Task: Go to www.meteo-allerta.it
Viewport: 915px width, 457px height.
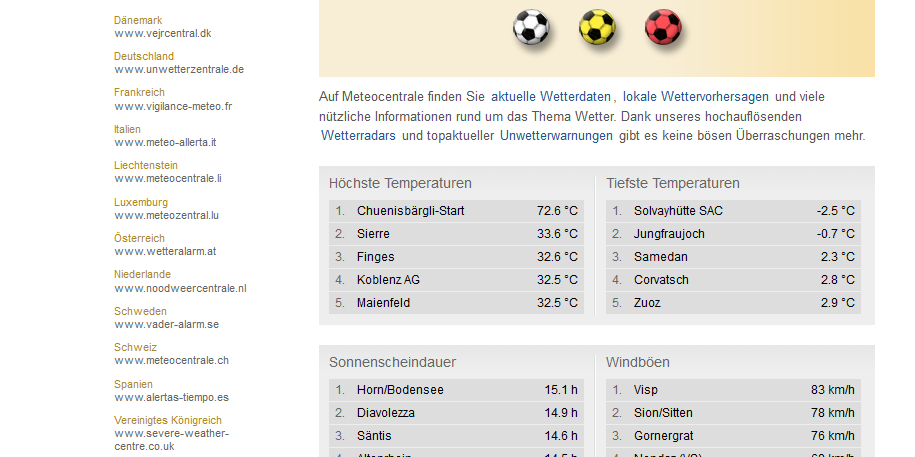Action: [165, 142]
